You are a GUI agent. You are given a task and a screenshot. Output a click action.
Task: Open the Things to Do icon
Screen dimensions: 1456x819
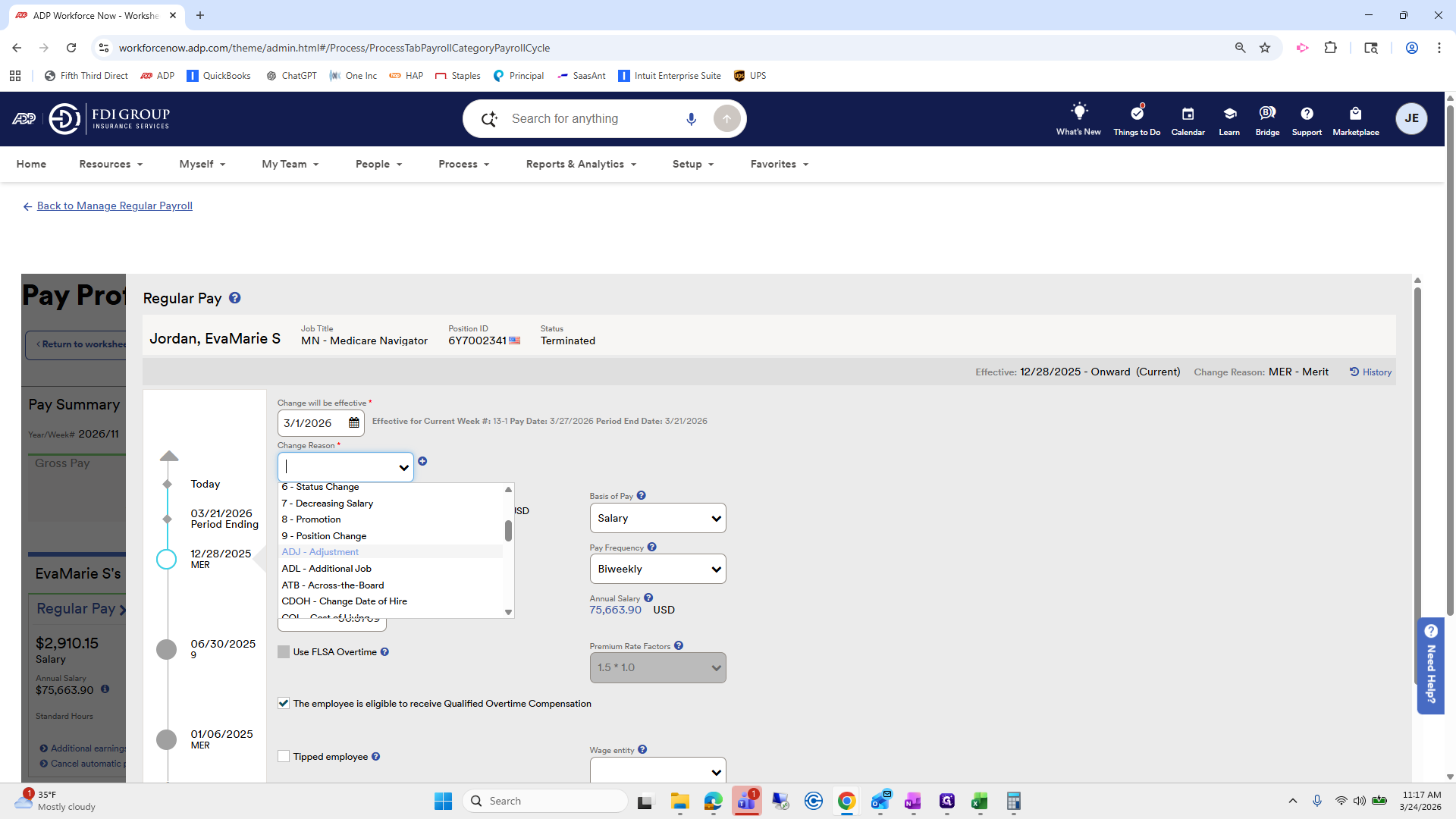[x=1136, y=114]
